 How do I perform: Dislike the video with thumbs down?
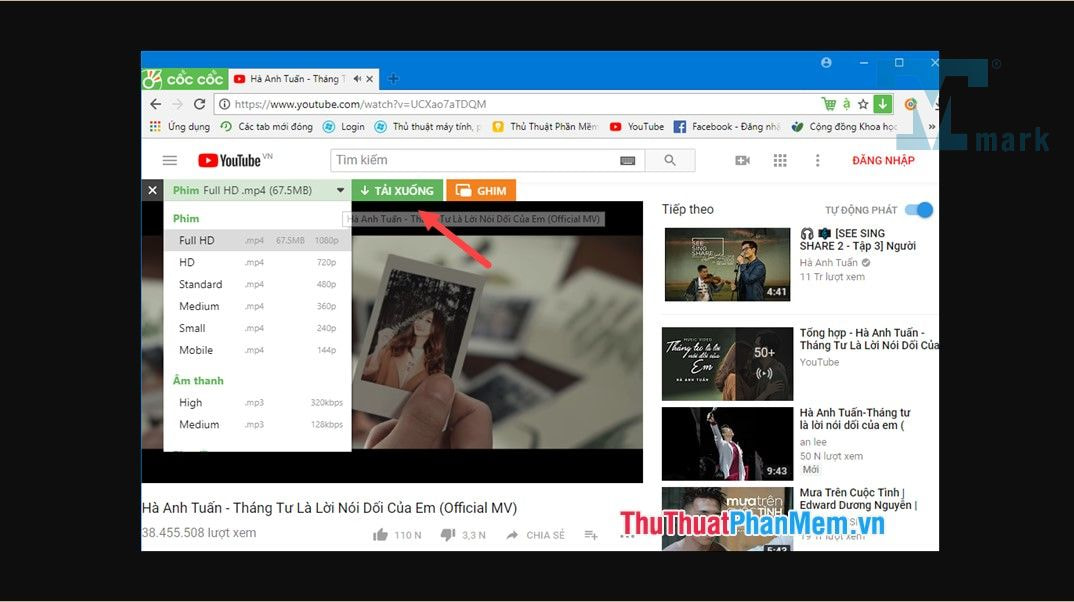pyautogui.click(x=448, y=535)
